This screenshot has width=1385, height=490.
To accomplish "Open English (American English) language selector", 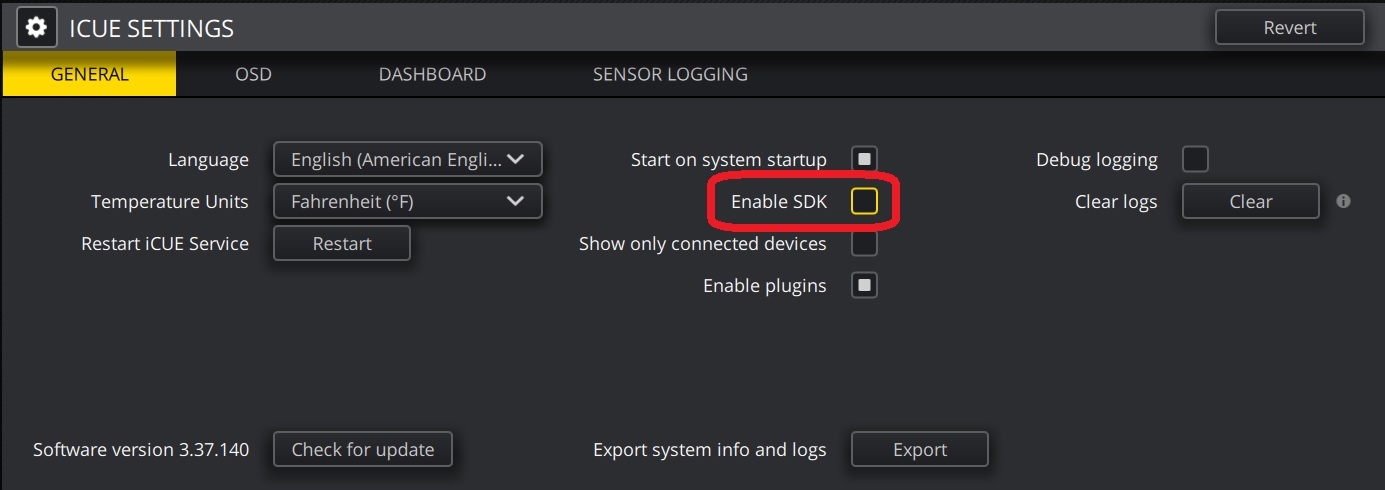I will pyautogui.click(x=408, y=159).
